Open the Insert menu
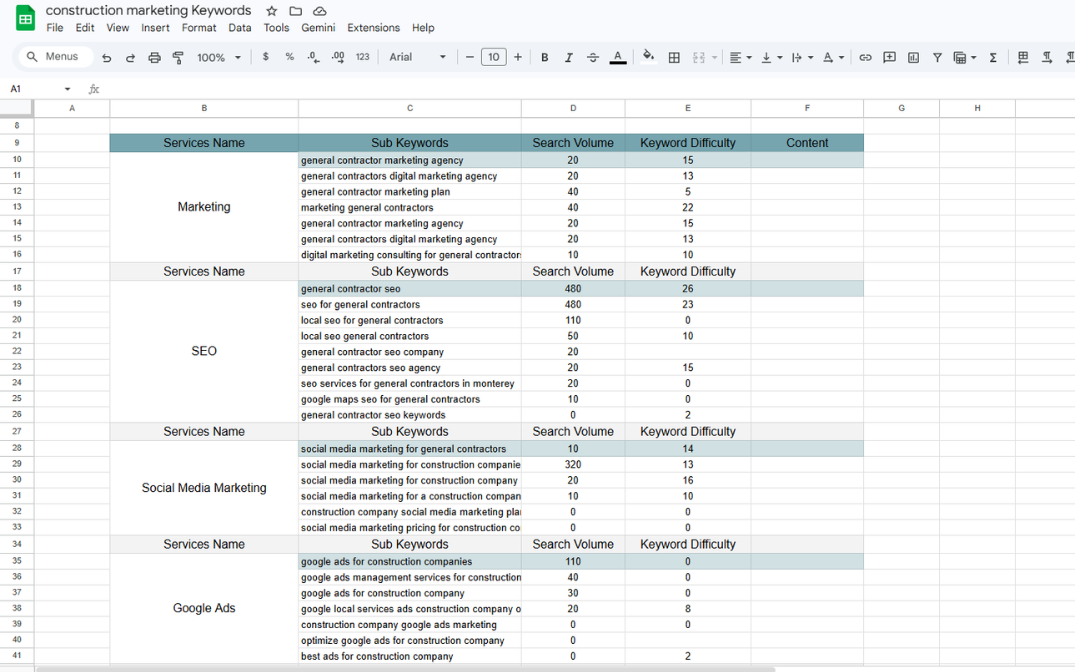This screenshot has height=672, width=1075. click(155, 28)
